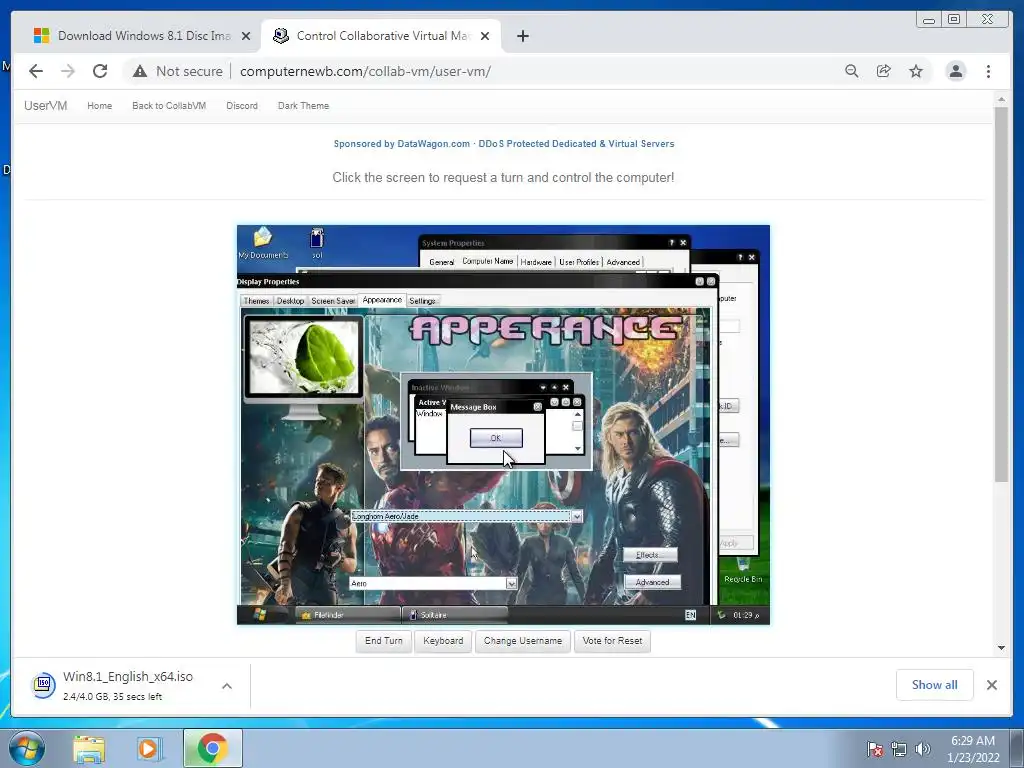
Task: Open a new tab with the plus button
Action: point(522,36)
